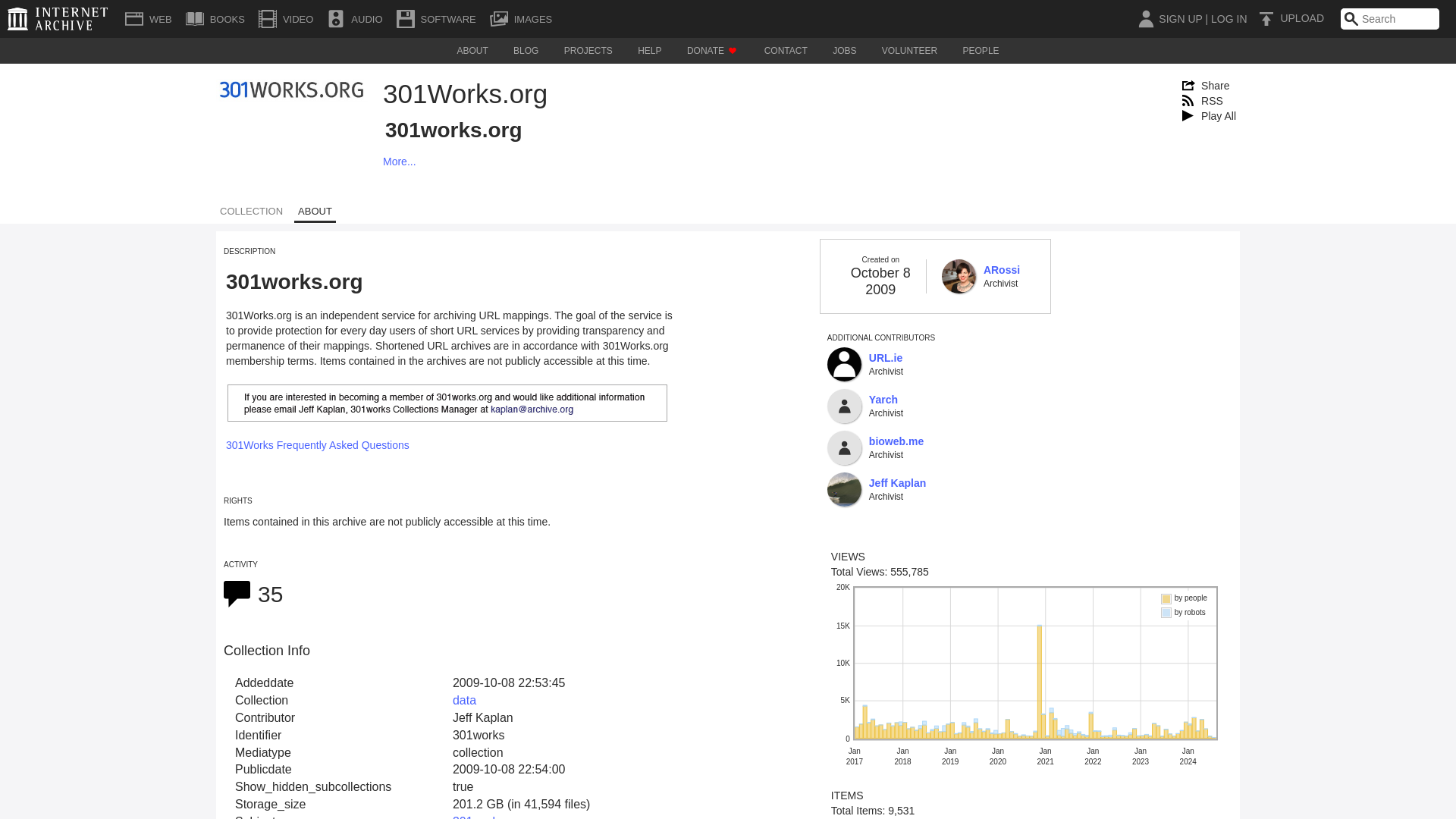Select the About tab
This screenshot has width=1456, height=819.
pyautogui.click(x=315, y=212)
